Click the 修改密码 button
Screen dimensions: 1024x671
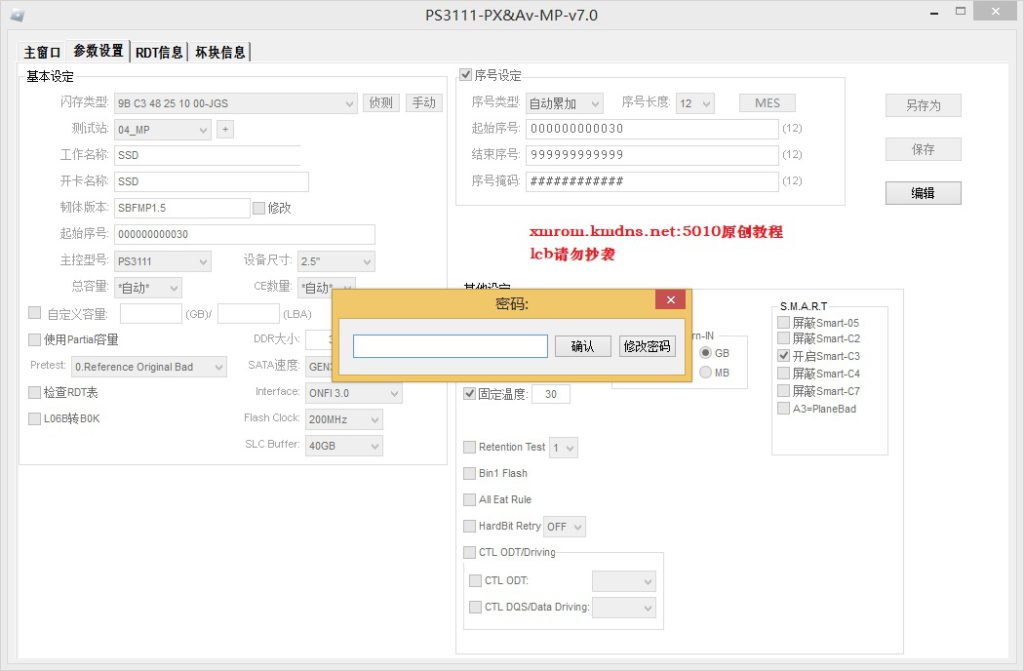pos(647,346)
